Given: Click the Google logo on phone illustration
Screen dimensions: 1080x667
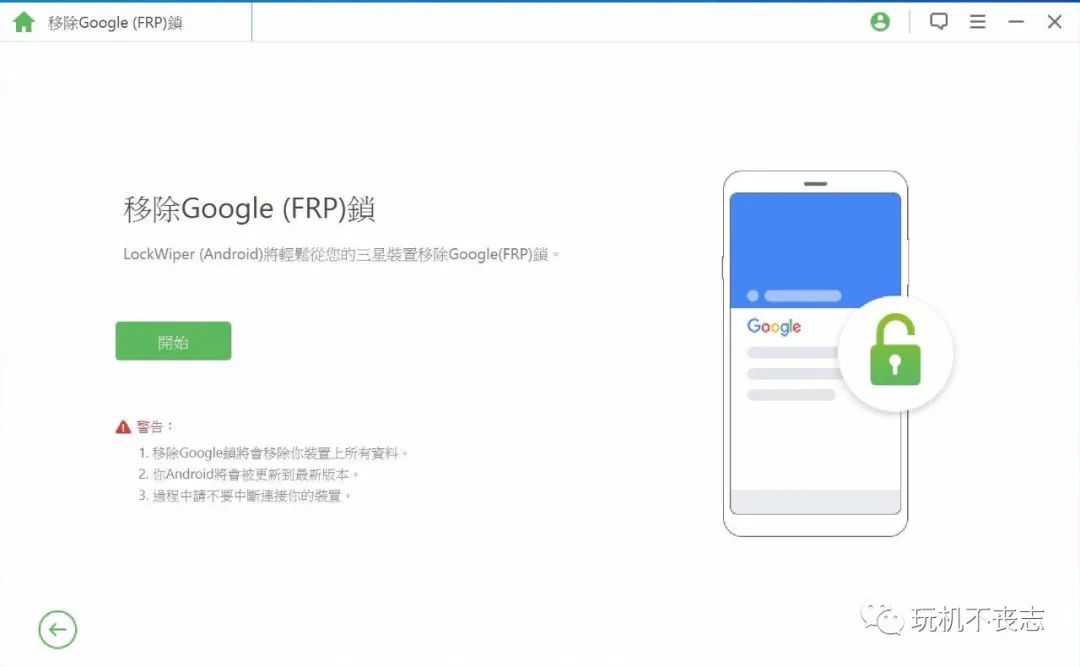Looking at the screenshot, I should [x=774, y=327].
